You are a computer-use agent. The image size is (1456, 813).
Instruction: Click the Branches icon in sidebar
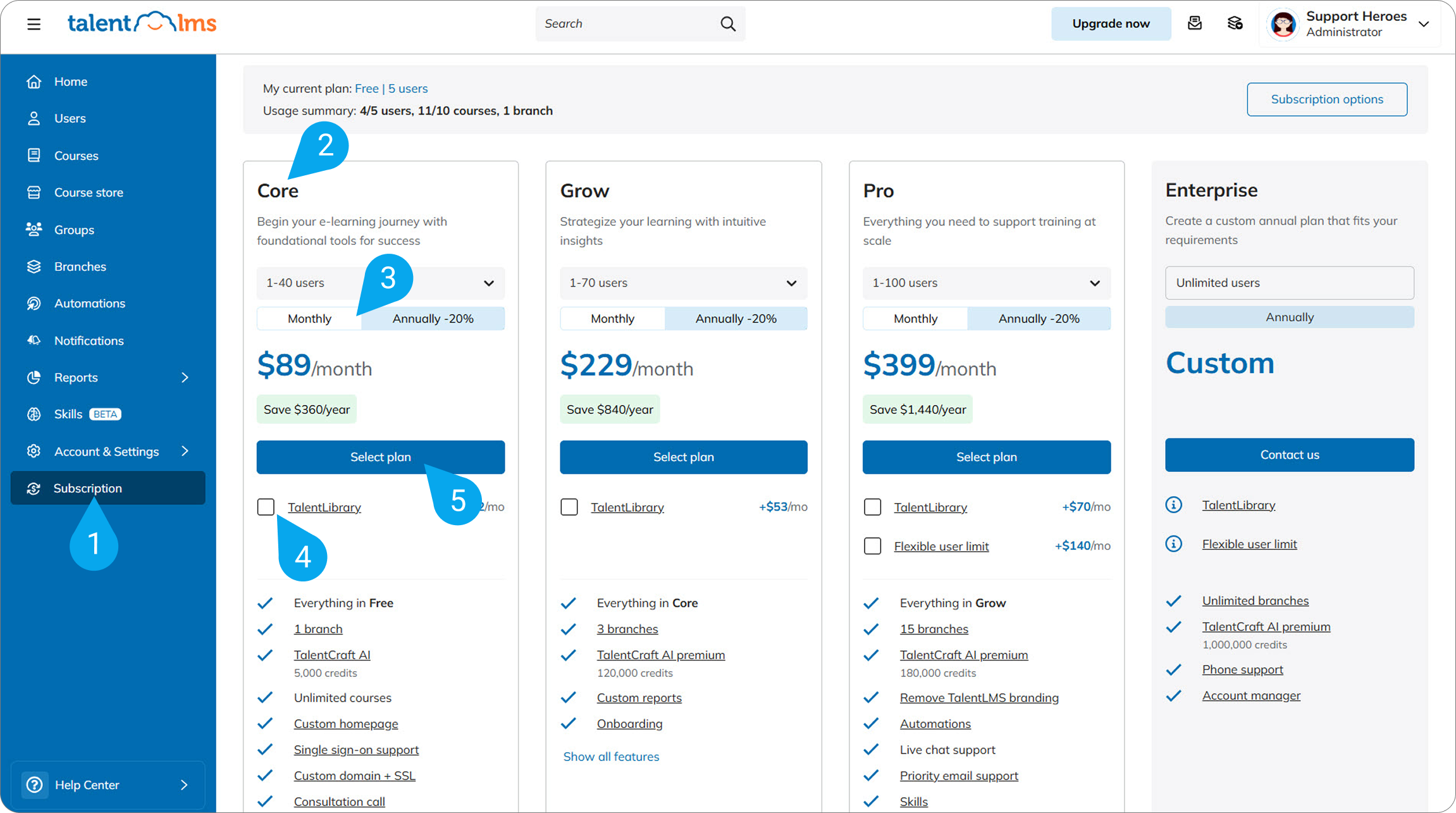point(34,266)
